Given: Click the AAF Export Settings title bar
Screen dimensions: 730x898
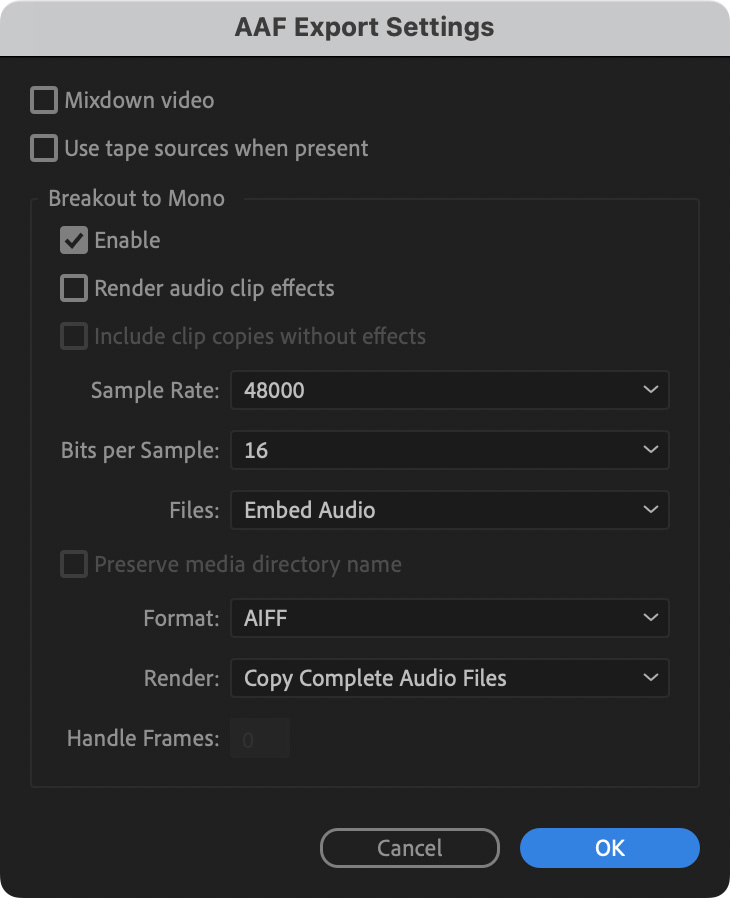Looking at the screenshot, I should (364, 27).
